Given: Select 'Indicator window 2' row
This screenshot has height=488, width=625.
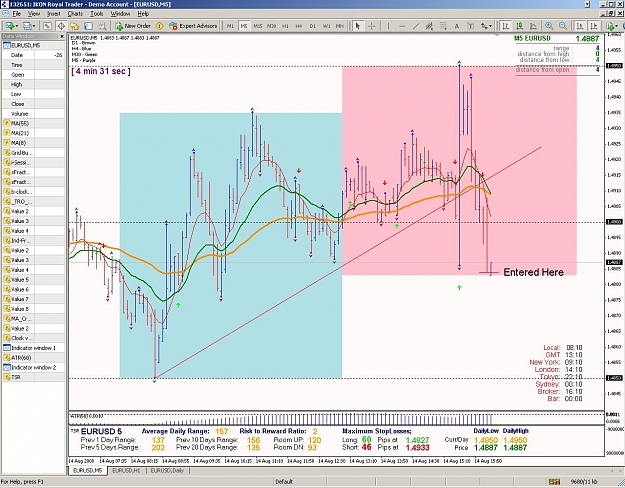Looking at the screenshot, I should [x=33, y=368].
